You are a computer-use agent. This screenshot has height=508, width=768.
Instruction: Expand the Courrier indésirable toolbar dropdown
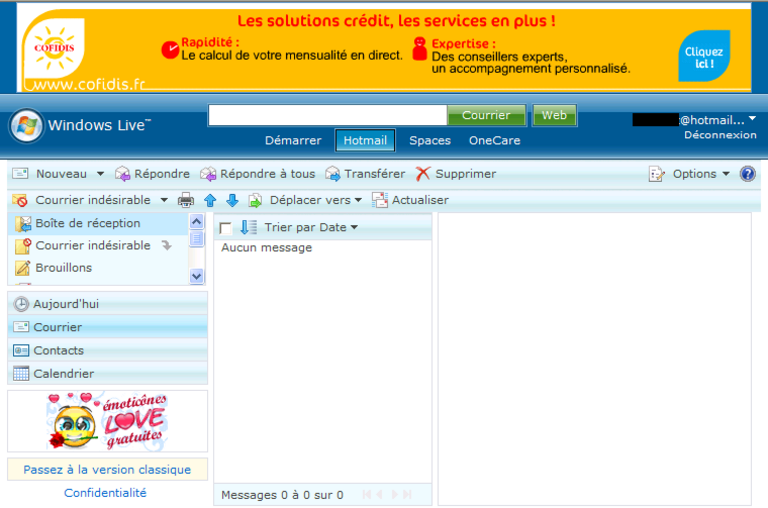click(164, 200)
